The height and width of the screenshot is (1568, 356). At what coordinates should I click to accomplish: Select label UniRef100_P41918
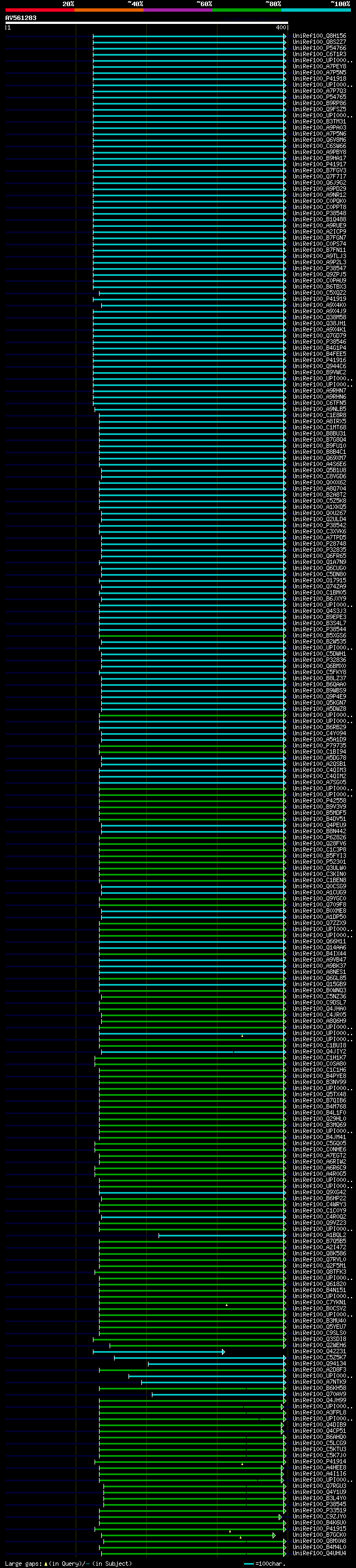click(x=319, y=78)
